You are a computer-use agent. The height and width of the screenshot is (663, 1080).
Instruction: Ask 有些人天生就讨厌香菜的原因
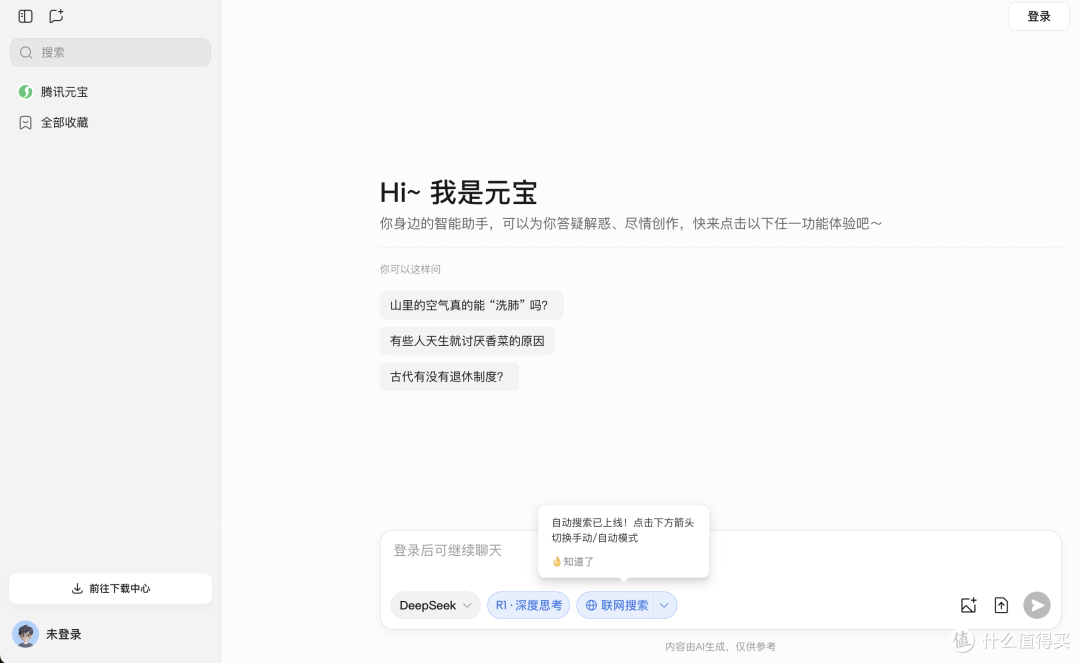coord(467,341)
